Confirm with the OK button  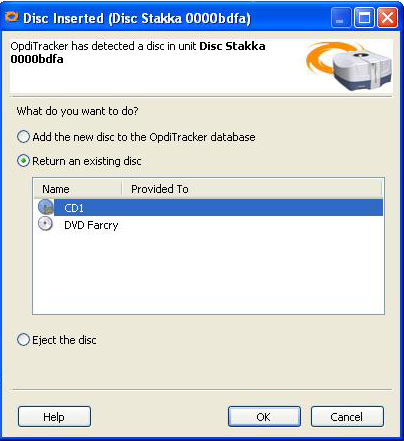[x=264, y=417]
